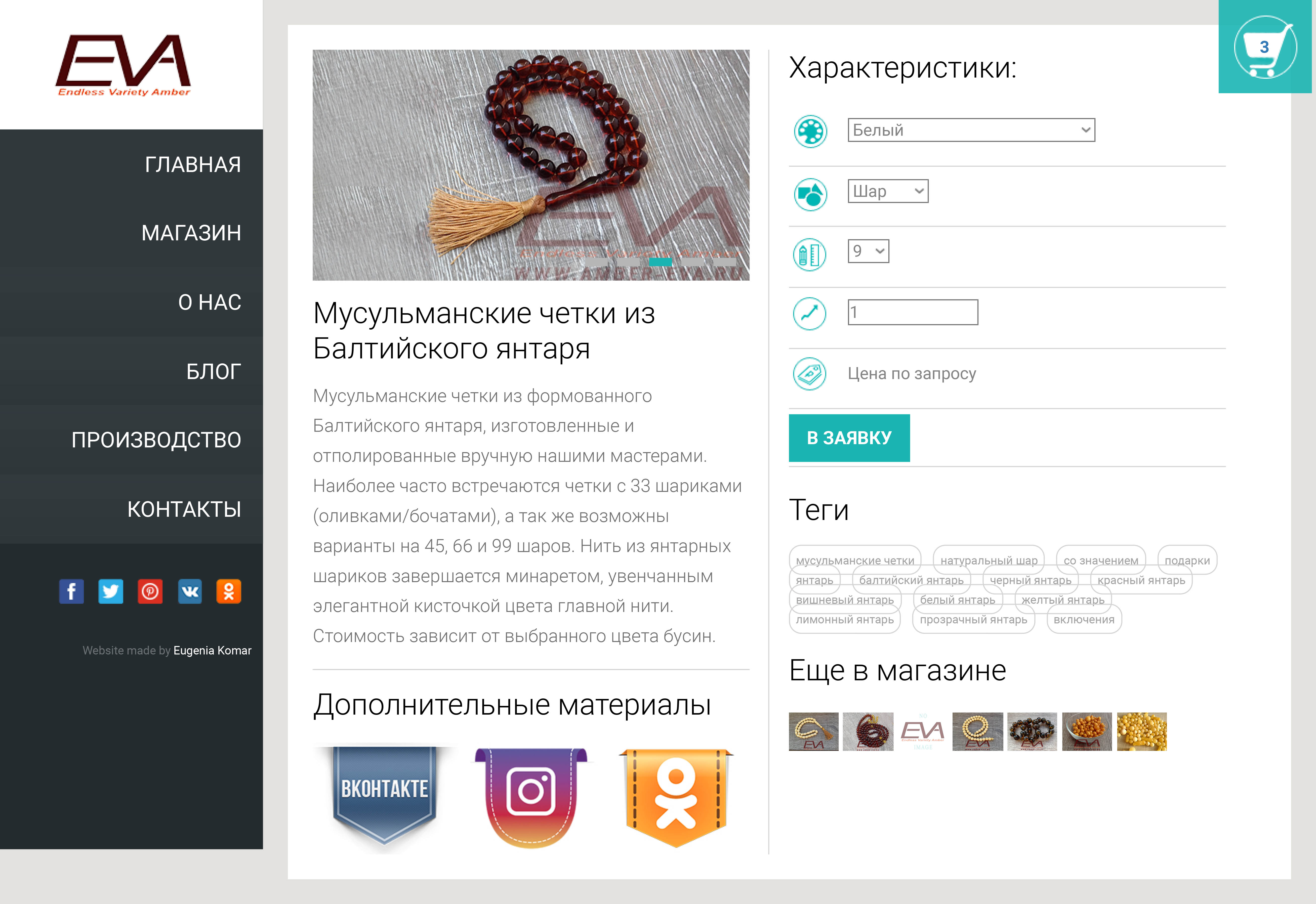
Task: Click the Цена по запросу price text
Action: [x=912, y=373]
